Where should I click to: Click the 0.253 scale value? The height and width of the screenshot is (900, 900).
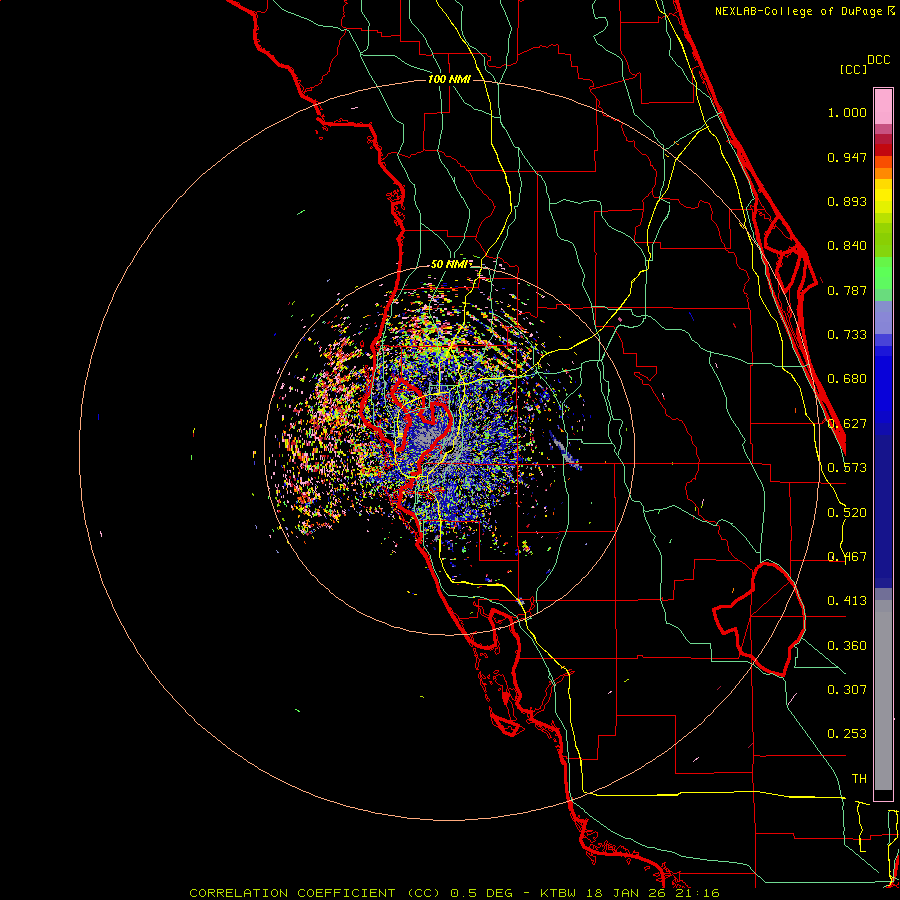[847, 734]
